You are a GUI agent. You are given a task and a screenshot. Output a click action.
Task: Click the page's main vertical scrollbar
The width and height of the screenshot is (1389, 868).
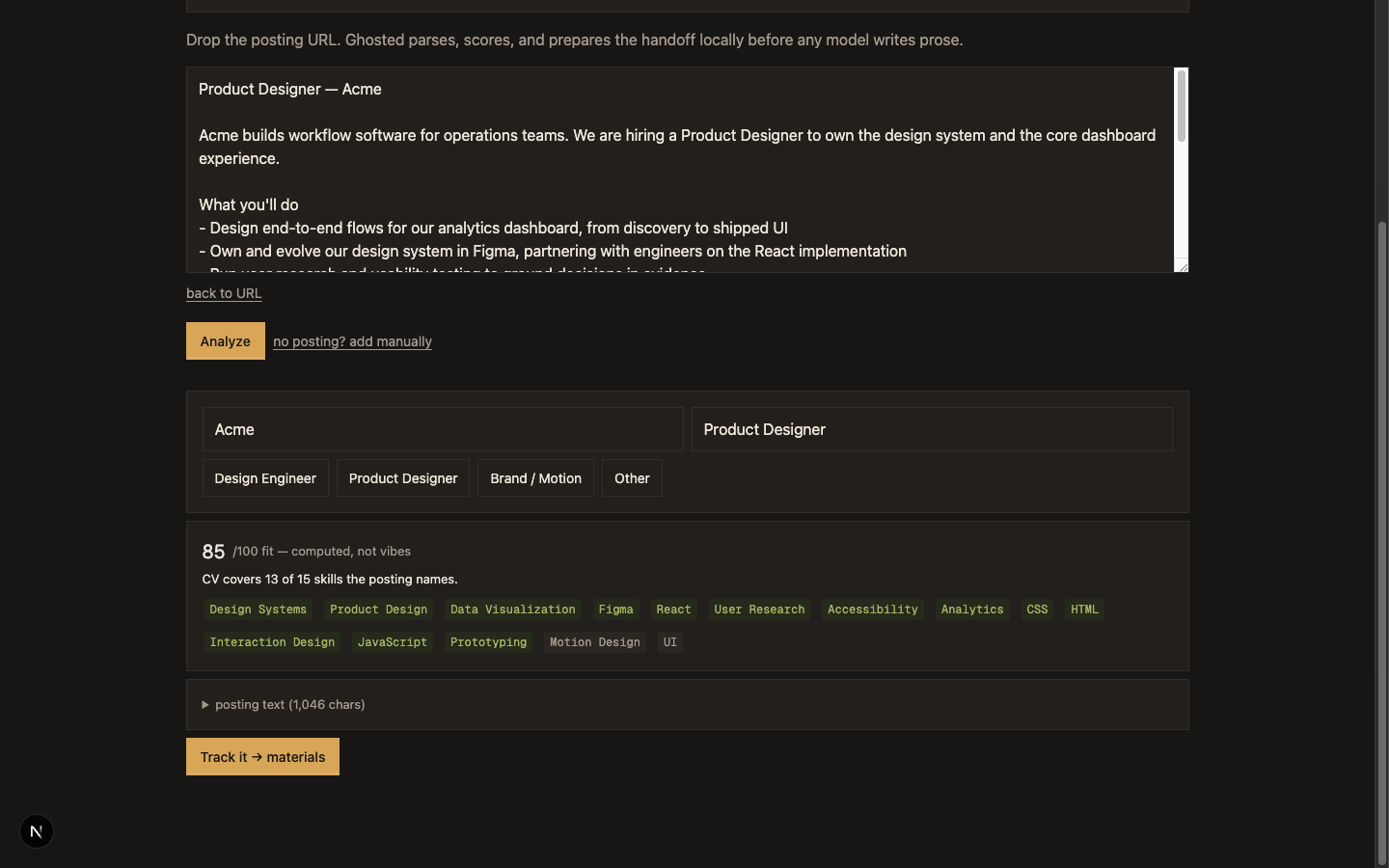[x=1381, y=543]
